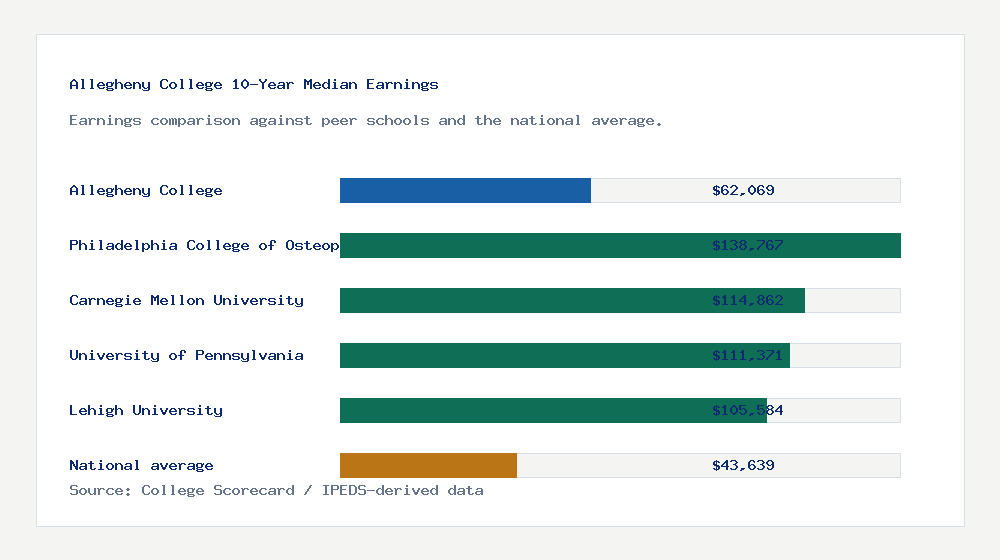This screenshot has height=560, width=1000.
Task: Click the $111,371 value
Action: point(747,355)
